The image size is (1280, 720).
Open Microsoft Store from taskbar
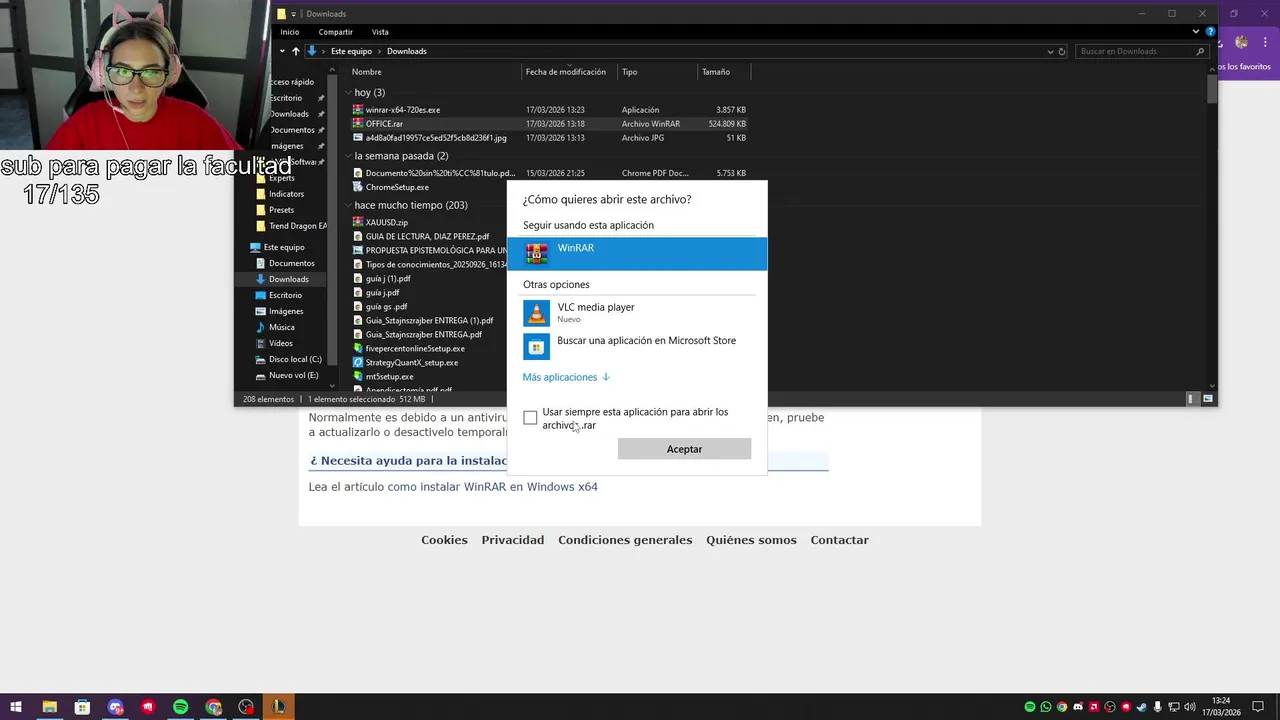click(x=82, y=707)
